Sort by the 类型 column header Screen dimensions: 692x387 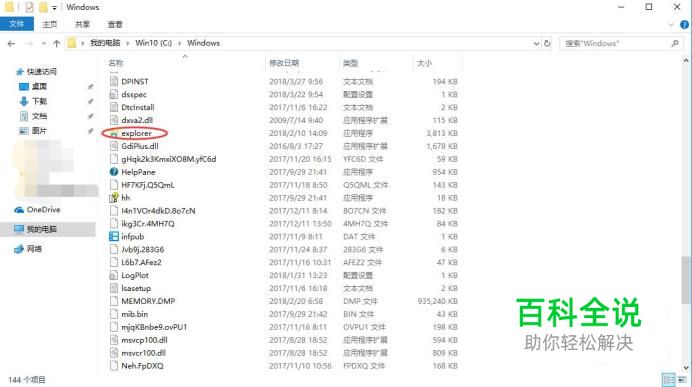point(350,63)
